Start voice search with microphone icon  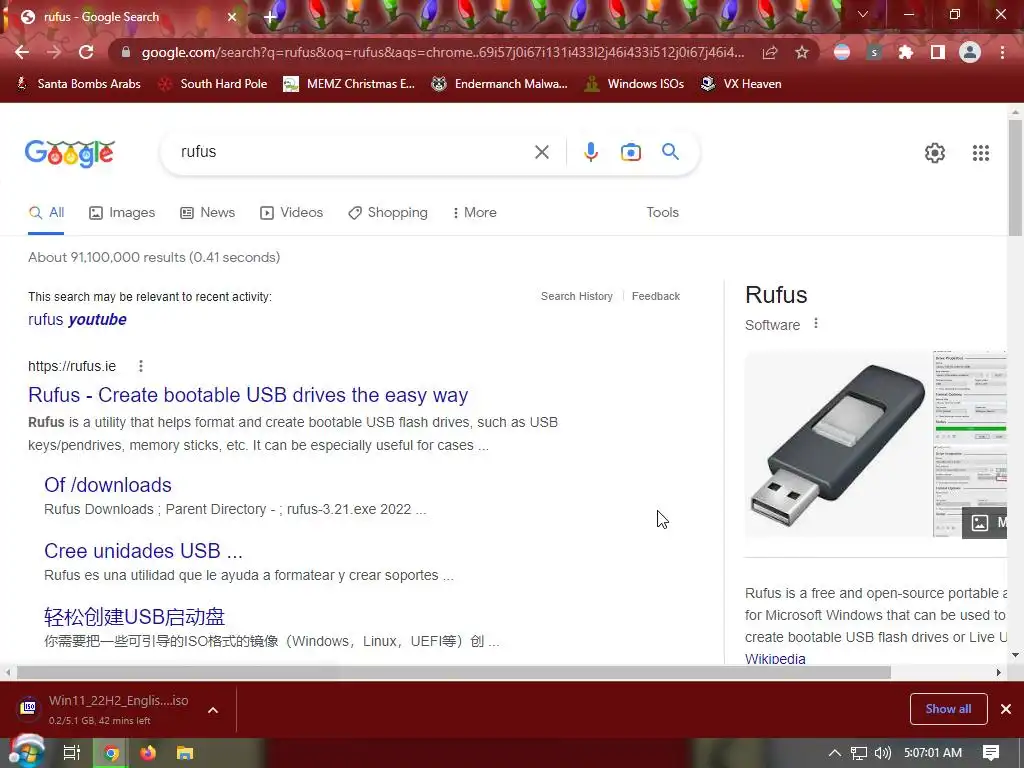click(590, 152)
